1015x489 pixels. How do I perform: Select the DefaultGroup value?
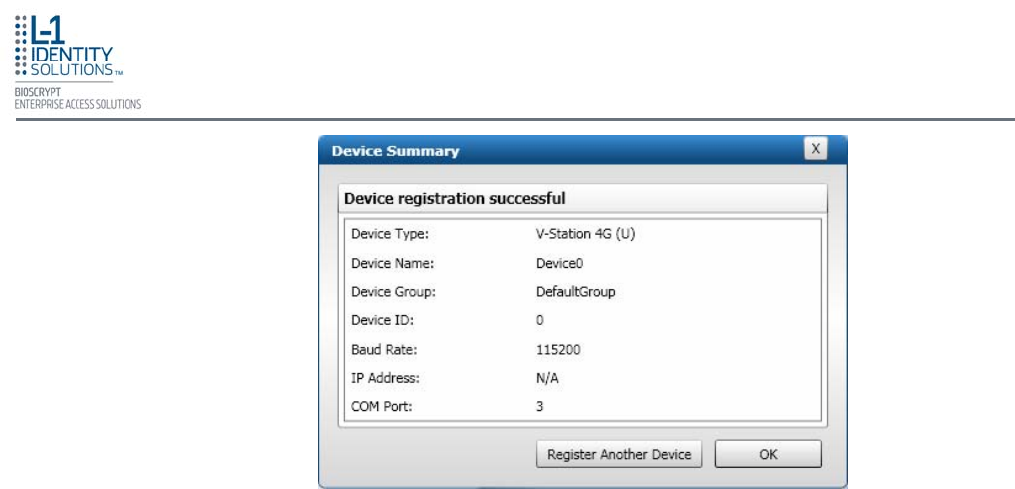(x=575, y=292)
